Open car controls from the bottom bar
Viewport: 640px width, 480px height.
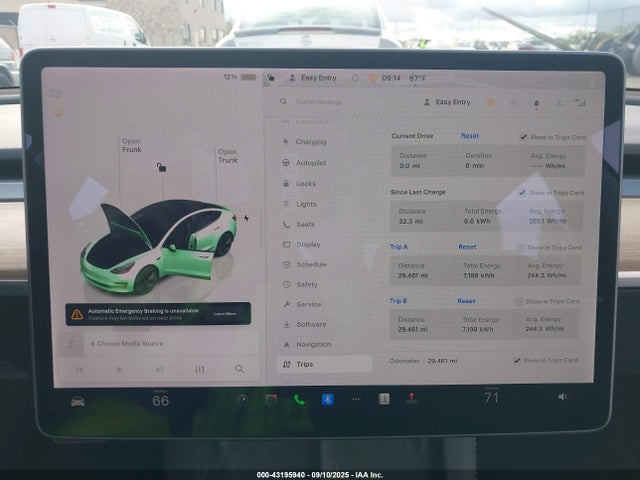(78, 402)
